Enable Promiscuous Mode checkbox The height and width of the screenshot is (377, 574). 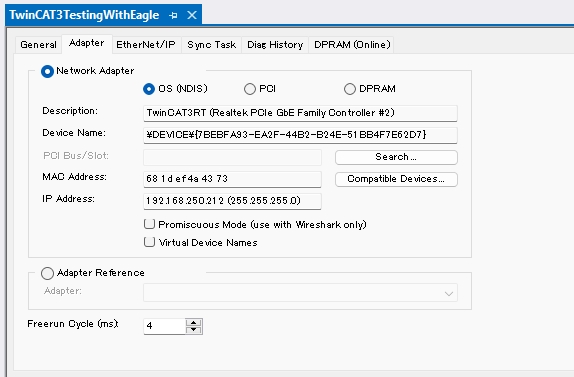point(149,224)
